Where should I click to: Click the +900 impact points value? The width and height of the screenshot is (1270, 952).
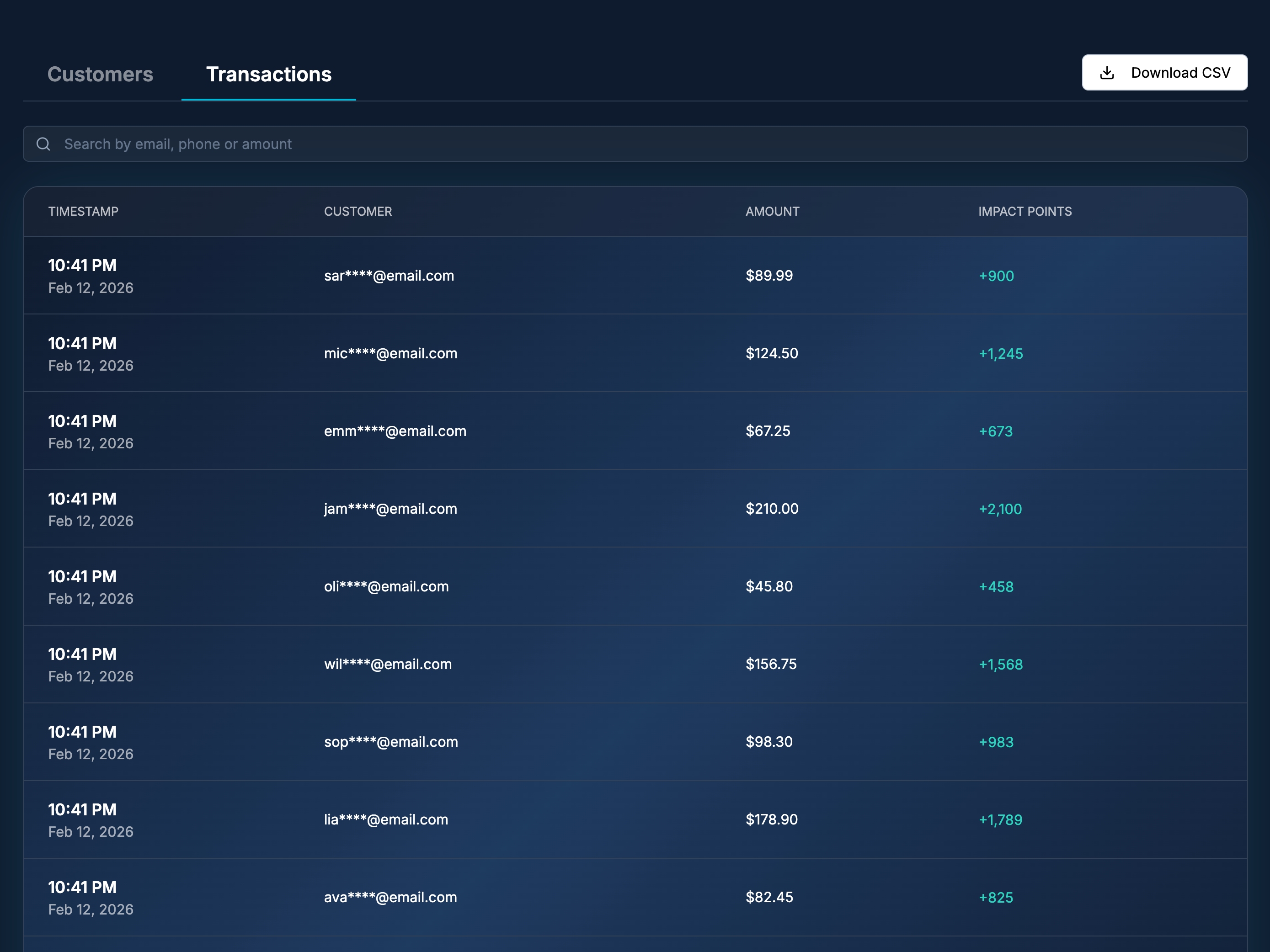point(996,276)
